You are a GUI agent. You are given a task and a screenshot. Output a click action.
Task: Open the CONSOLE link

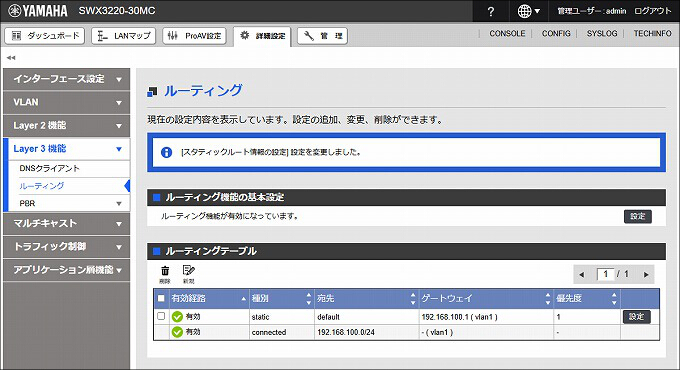507,33
